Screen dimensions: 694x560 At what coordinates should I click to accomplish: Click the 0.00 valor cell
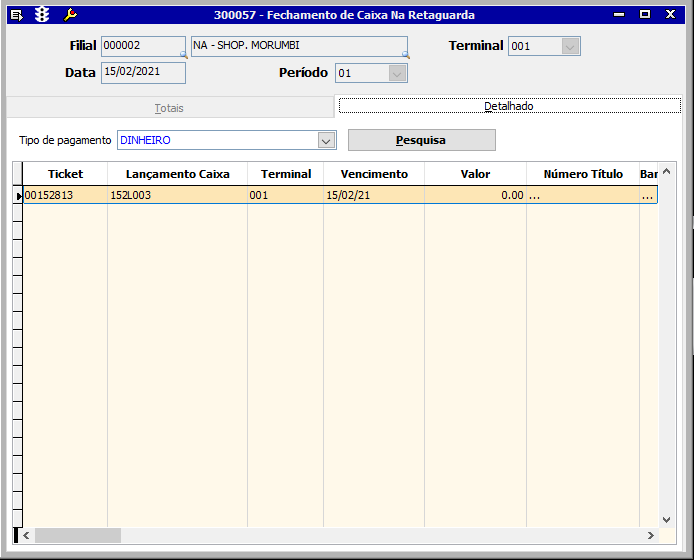(x=475, y=195)
